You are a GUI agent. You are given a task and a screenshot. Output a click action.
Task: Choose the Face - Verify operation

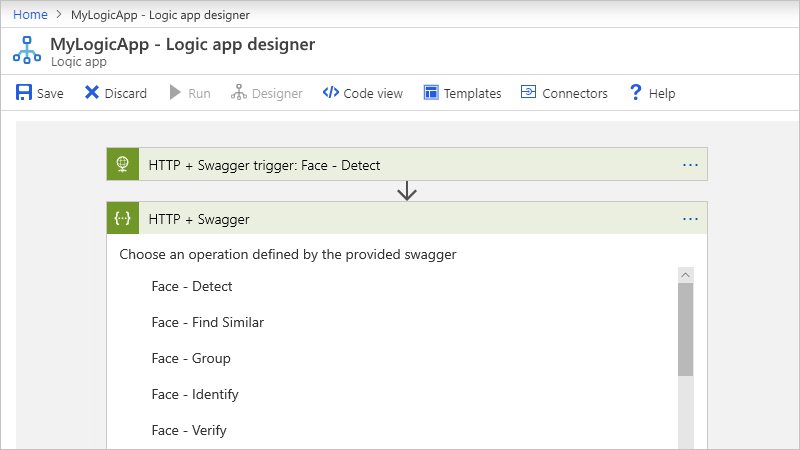coord(189,431)
